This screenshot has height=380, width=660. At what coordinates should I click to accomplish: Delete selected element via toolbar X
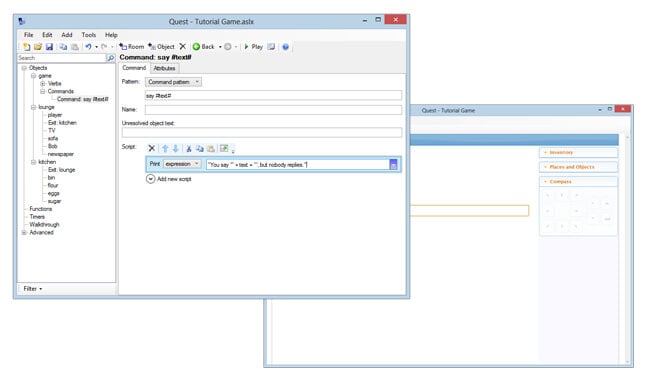pos(183,47)
